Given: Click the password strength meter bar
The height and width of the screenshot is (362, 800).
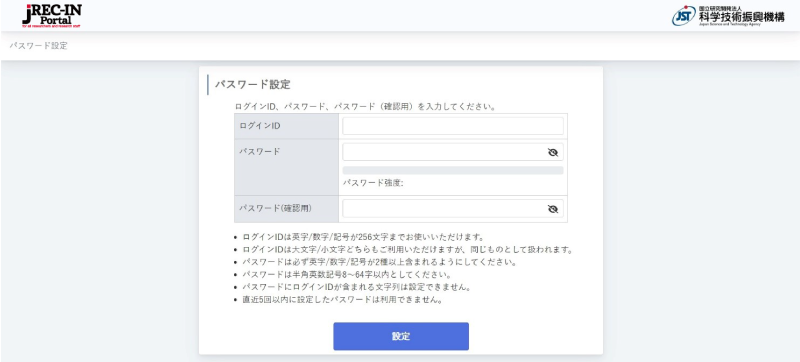Looking at the screenshot, I should pos(453,170).
